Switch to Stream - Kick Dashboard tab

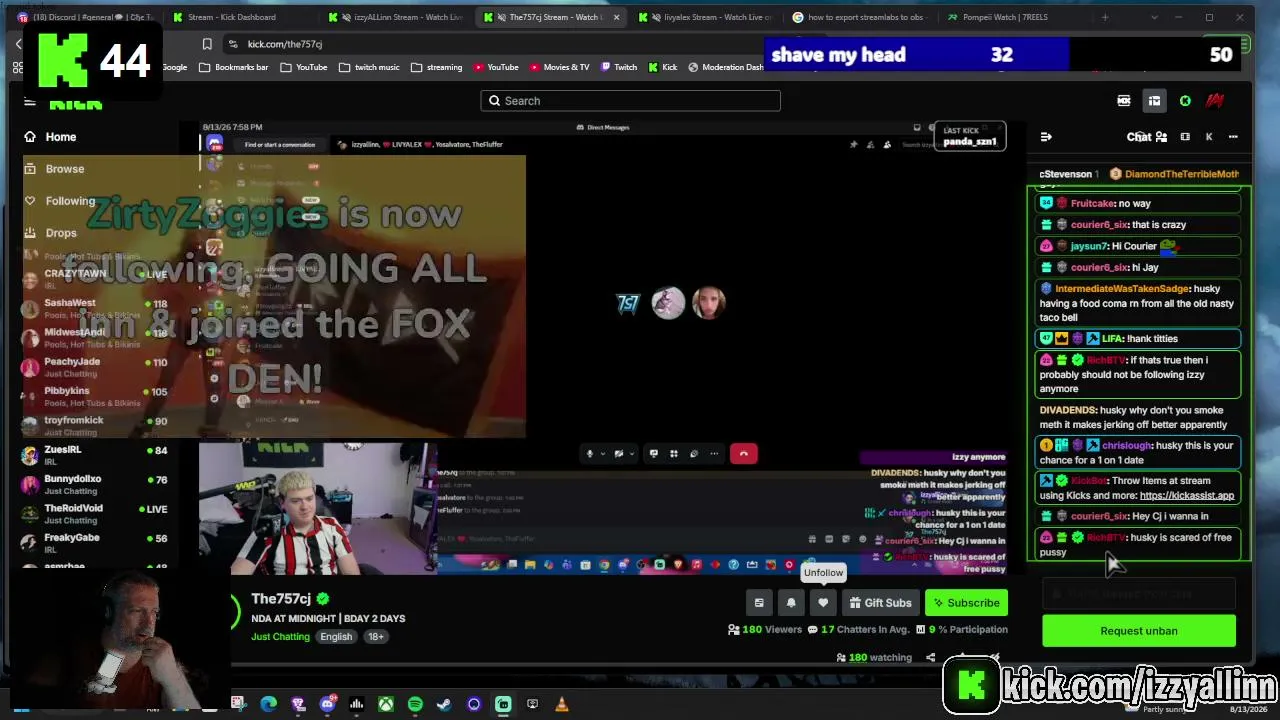[x=231, y=17]
